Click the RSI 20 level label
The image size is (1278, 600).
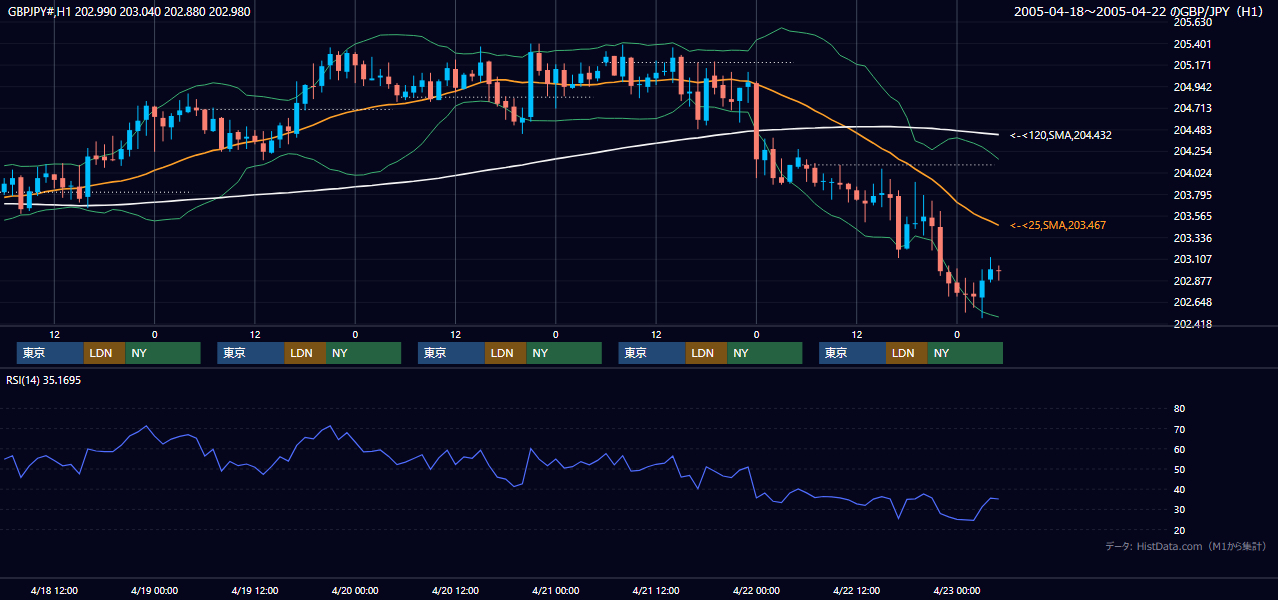tap(1179, 530)
